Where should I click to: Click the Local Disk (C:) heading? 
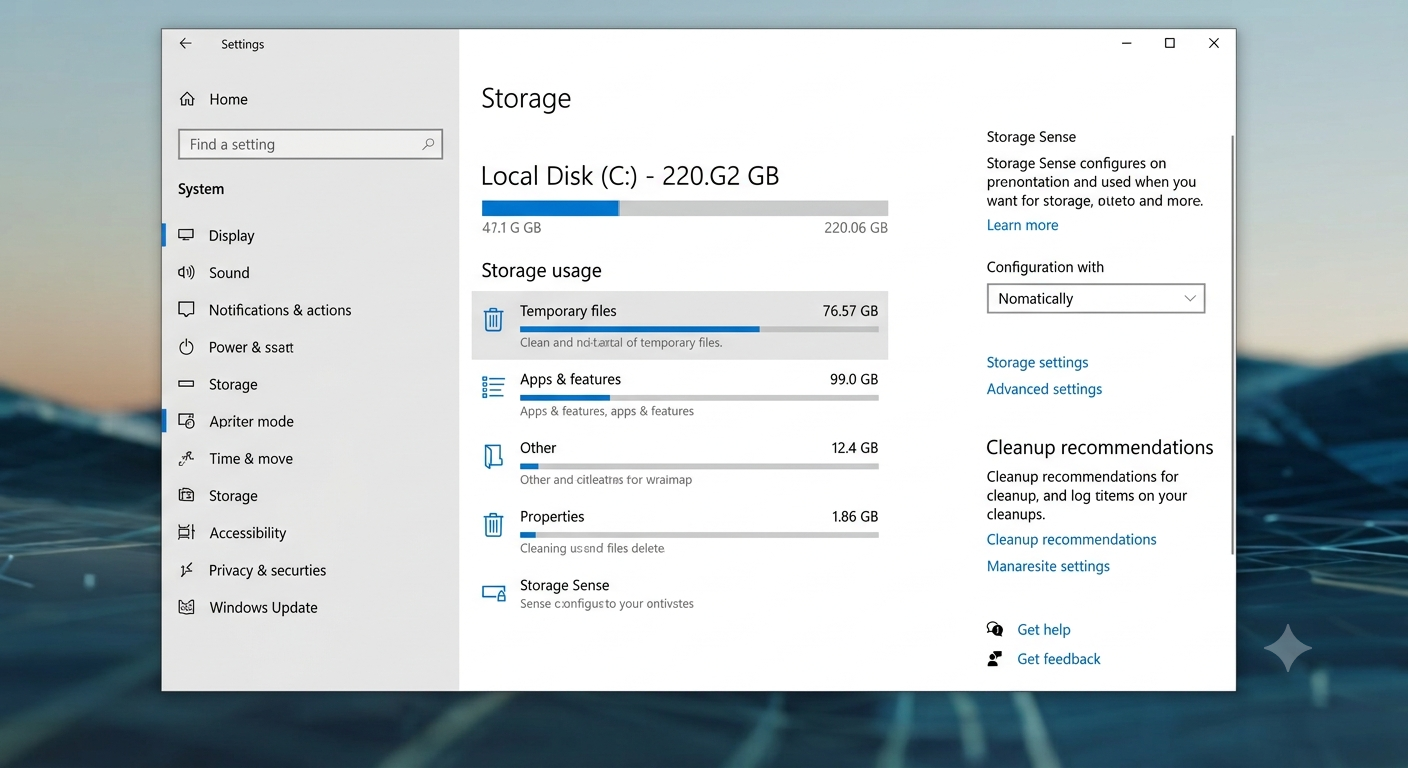630,176
